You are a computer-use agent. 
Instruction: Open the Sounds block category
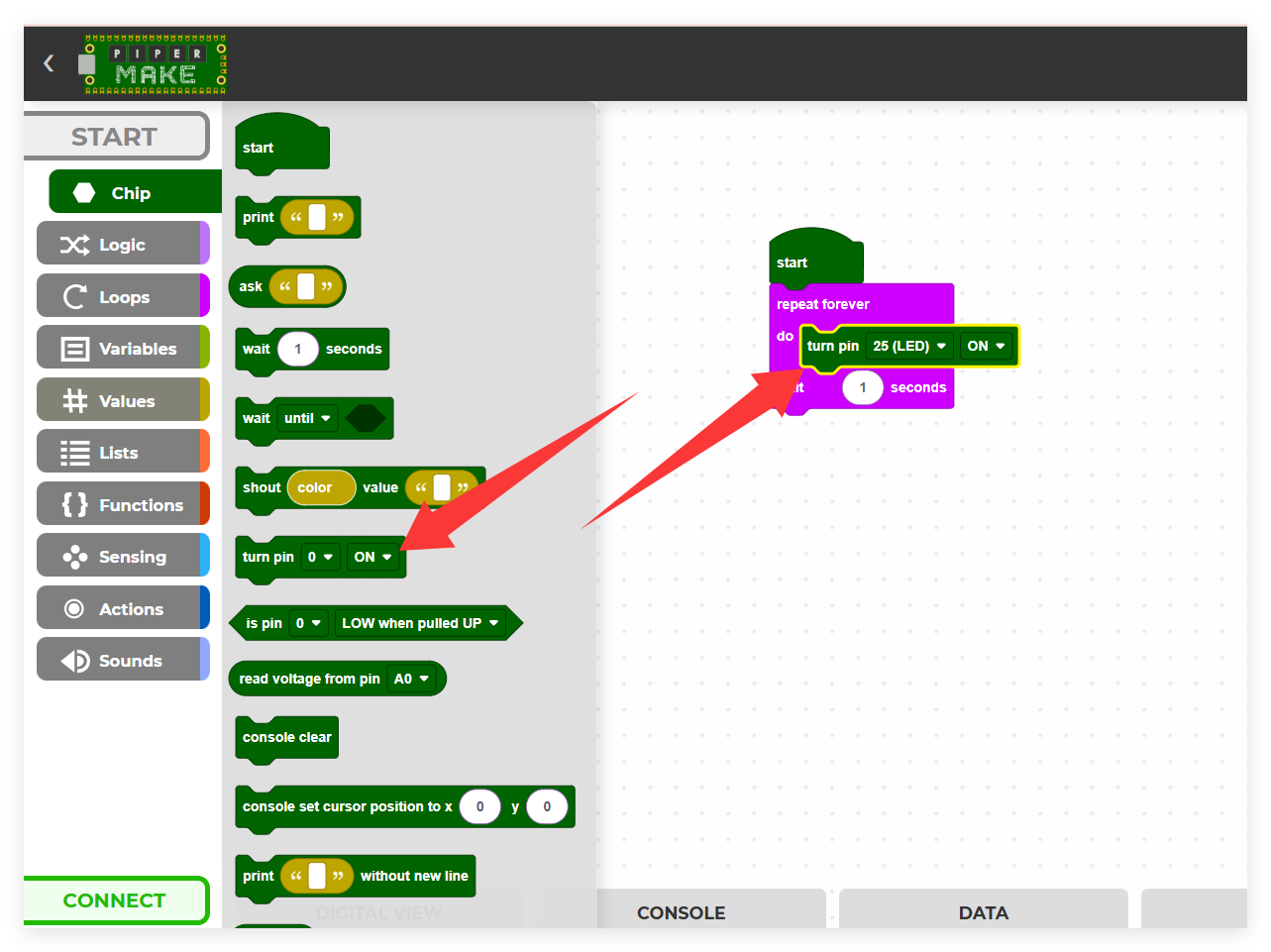pos(123,659)
